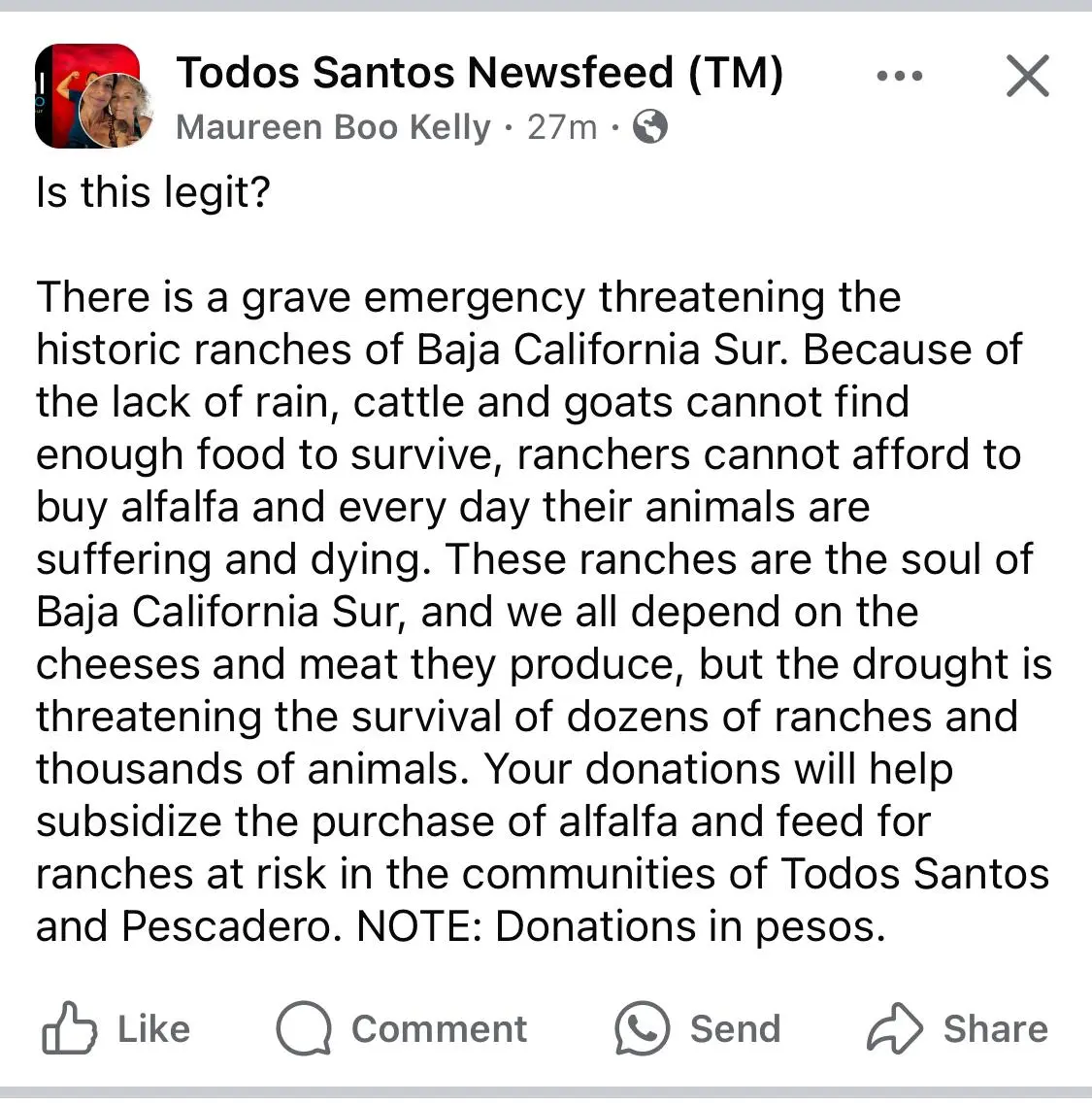Click the globe public audience icon
Screen dimensions: 1092x1105
coord(651,126)
